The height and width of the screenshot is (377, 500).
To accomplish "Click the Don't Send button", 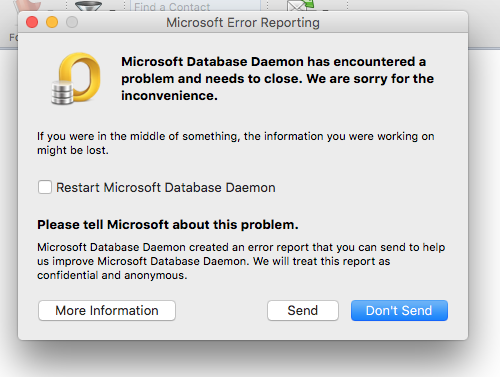I will 399,310.
